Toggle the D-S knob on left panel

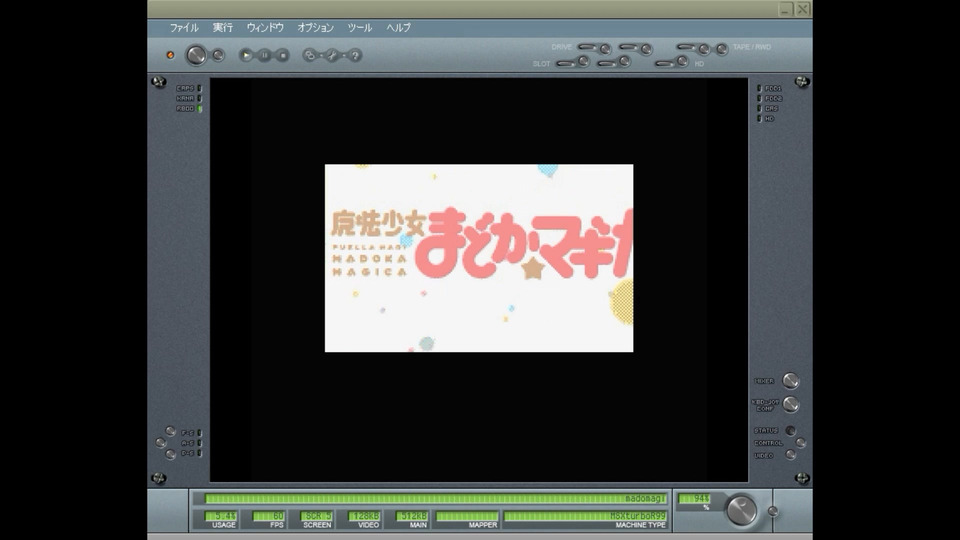pyautogui.click(x=170, y=454)
